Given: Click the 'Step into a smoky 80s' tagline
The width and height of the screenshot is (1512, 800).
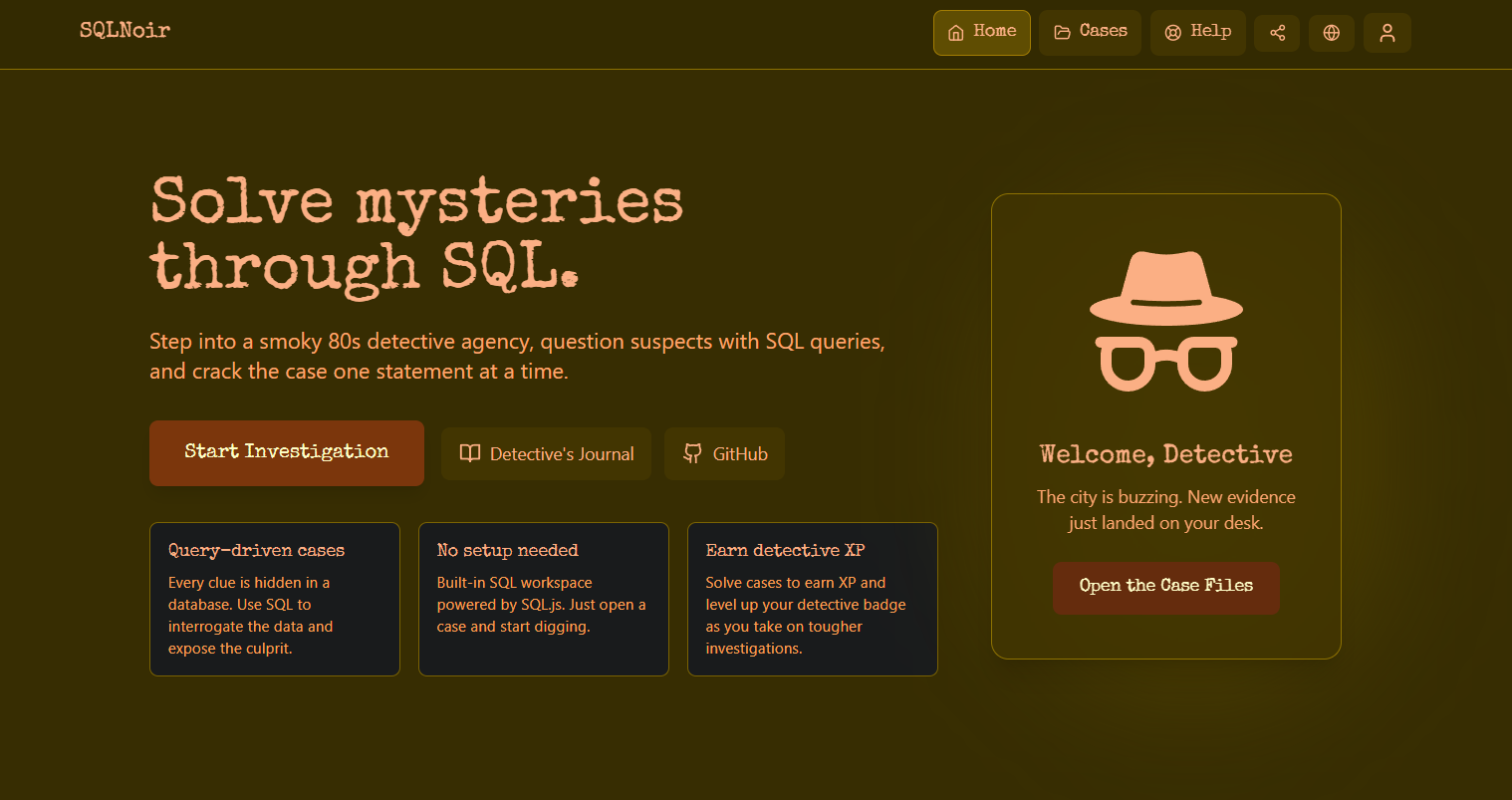Looking at the screenshot, I should click(x=517, y=356).
